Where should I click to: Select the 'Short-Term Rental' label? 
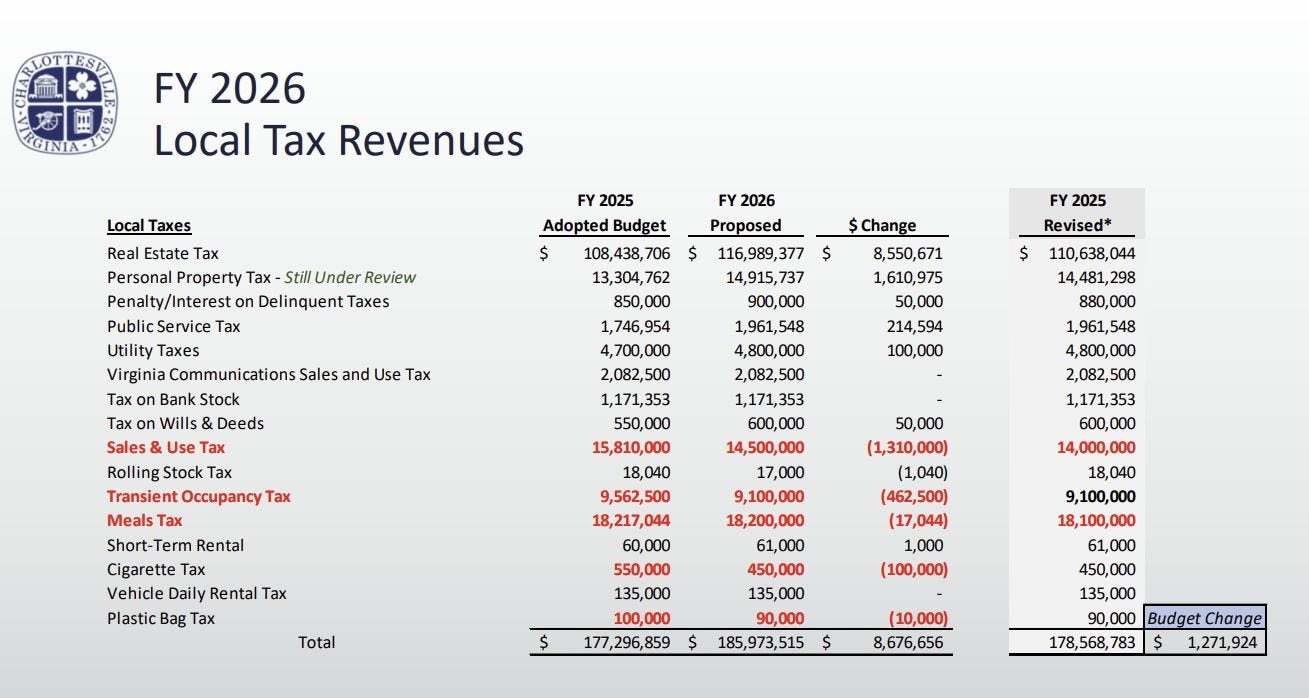pos(176,545)
